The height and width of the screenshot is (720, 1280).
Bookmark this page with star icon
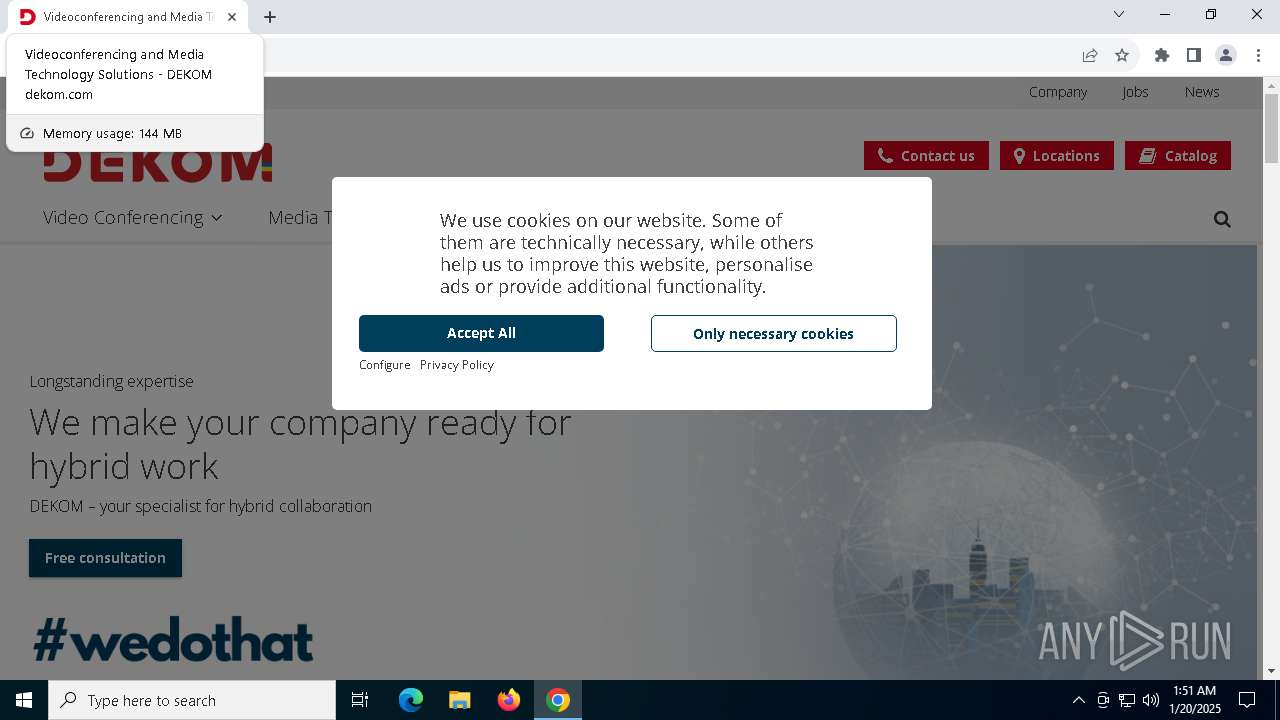pyautogui.click(x=1122, y=55)
